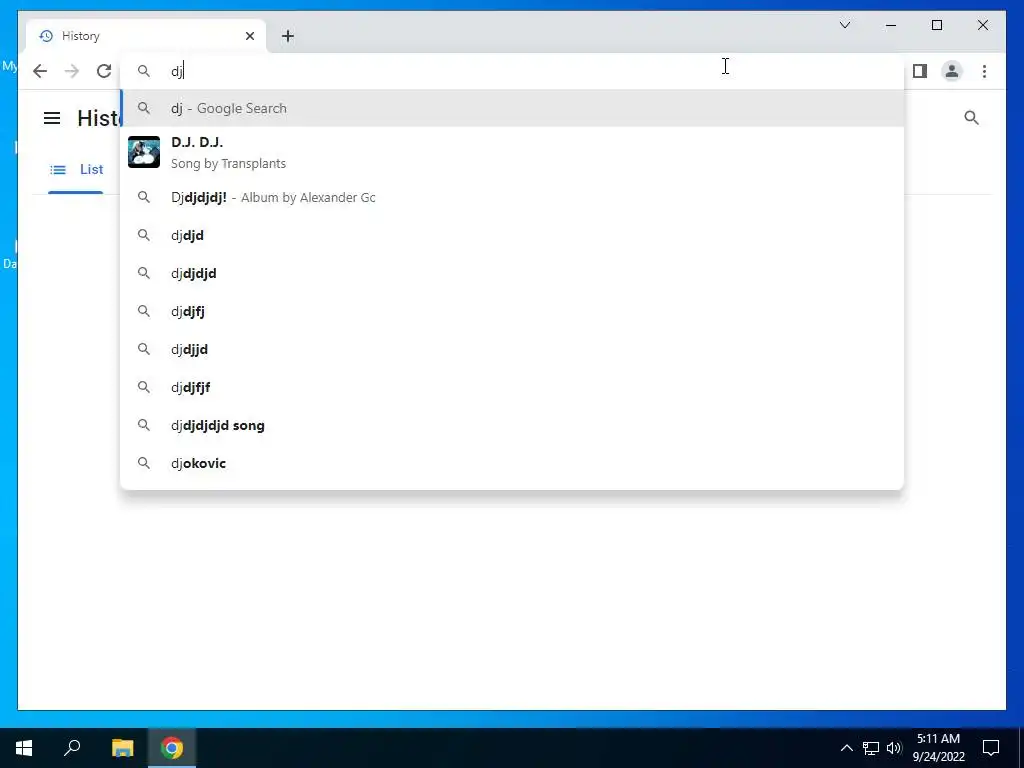The height and width of the screenshot is (768, 1024).
Task: Show hidden system tray icons
Action: 846,748
